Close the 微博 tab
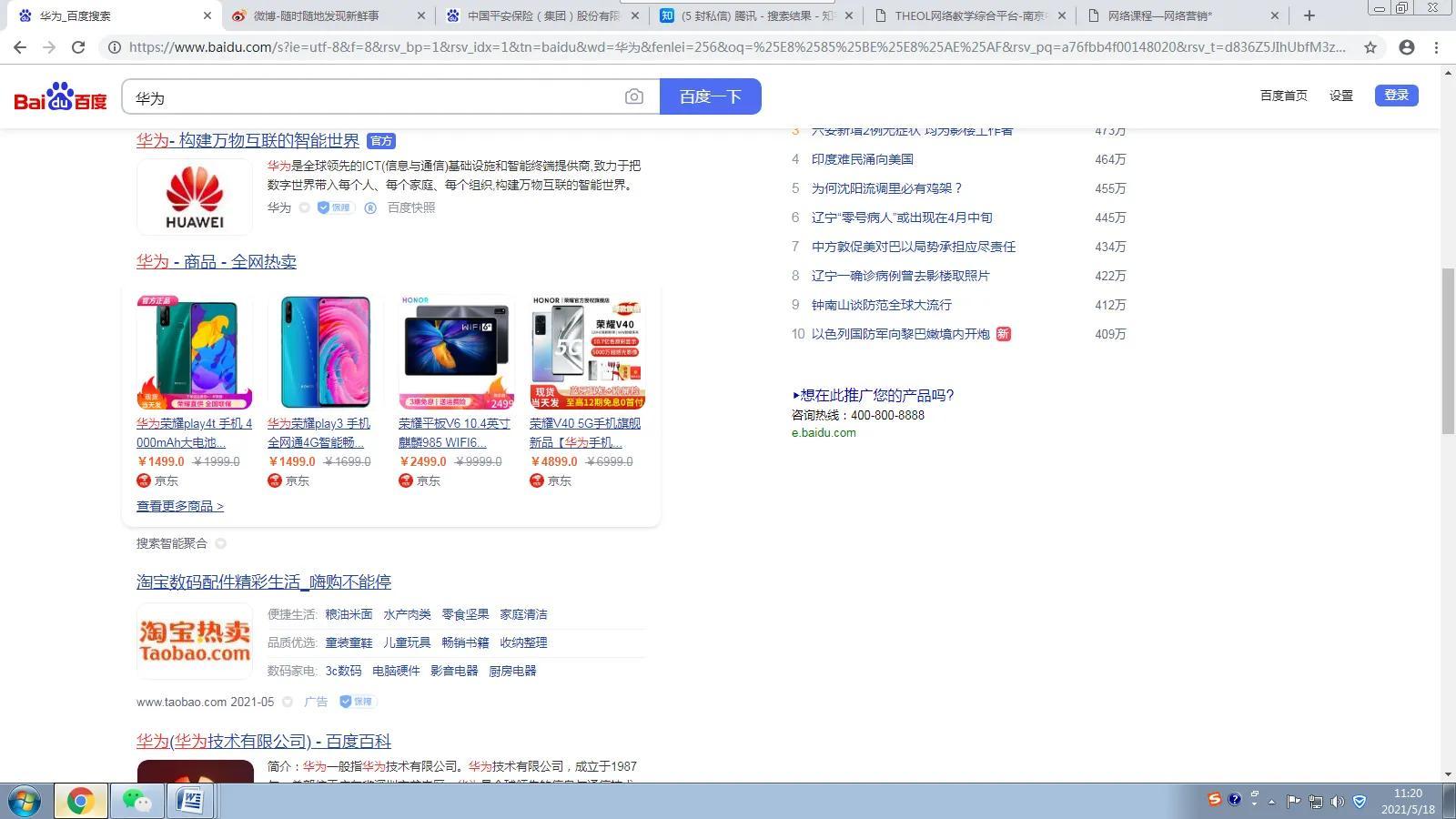This screenshot has height=819, width=1456. point(420,15)
